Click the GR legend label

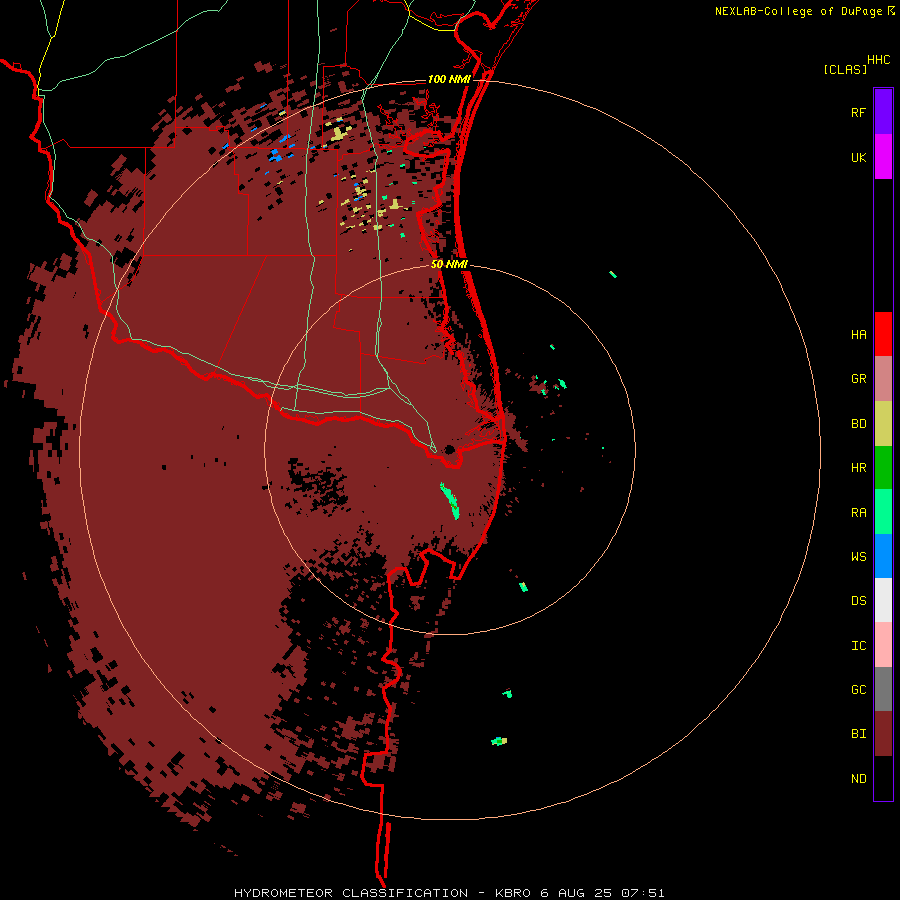(859, 379)
